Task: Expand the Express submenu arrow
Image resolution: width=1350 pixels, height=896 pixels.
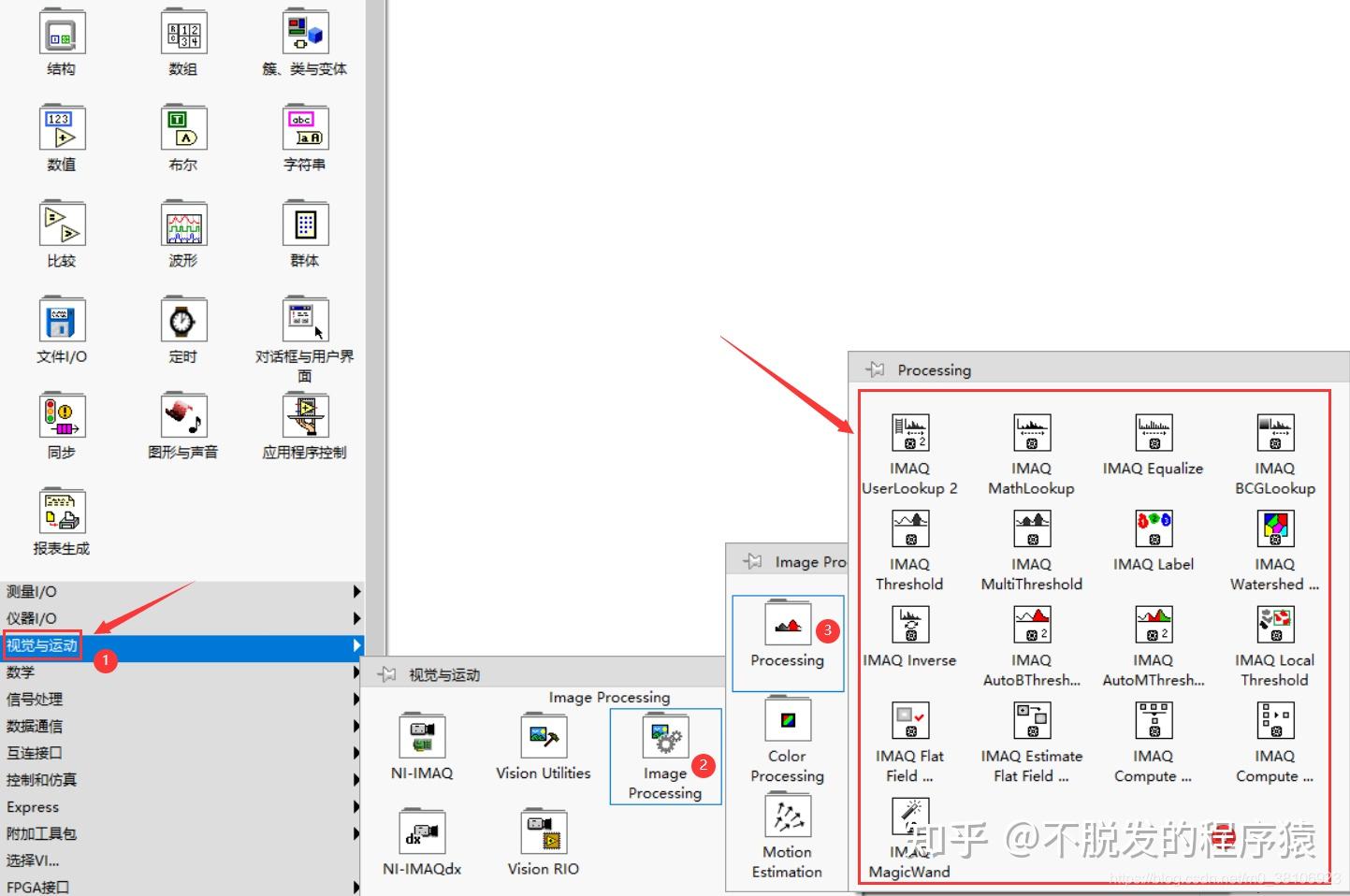Action: click(356, 806)
